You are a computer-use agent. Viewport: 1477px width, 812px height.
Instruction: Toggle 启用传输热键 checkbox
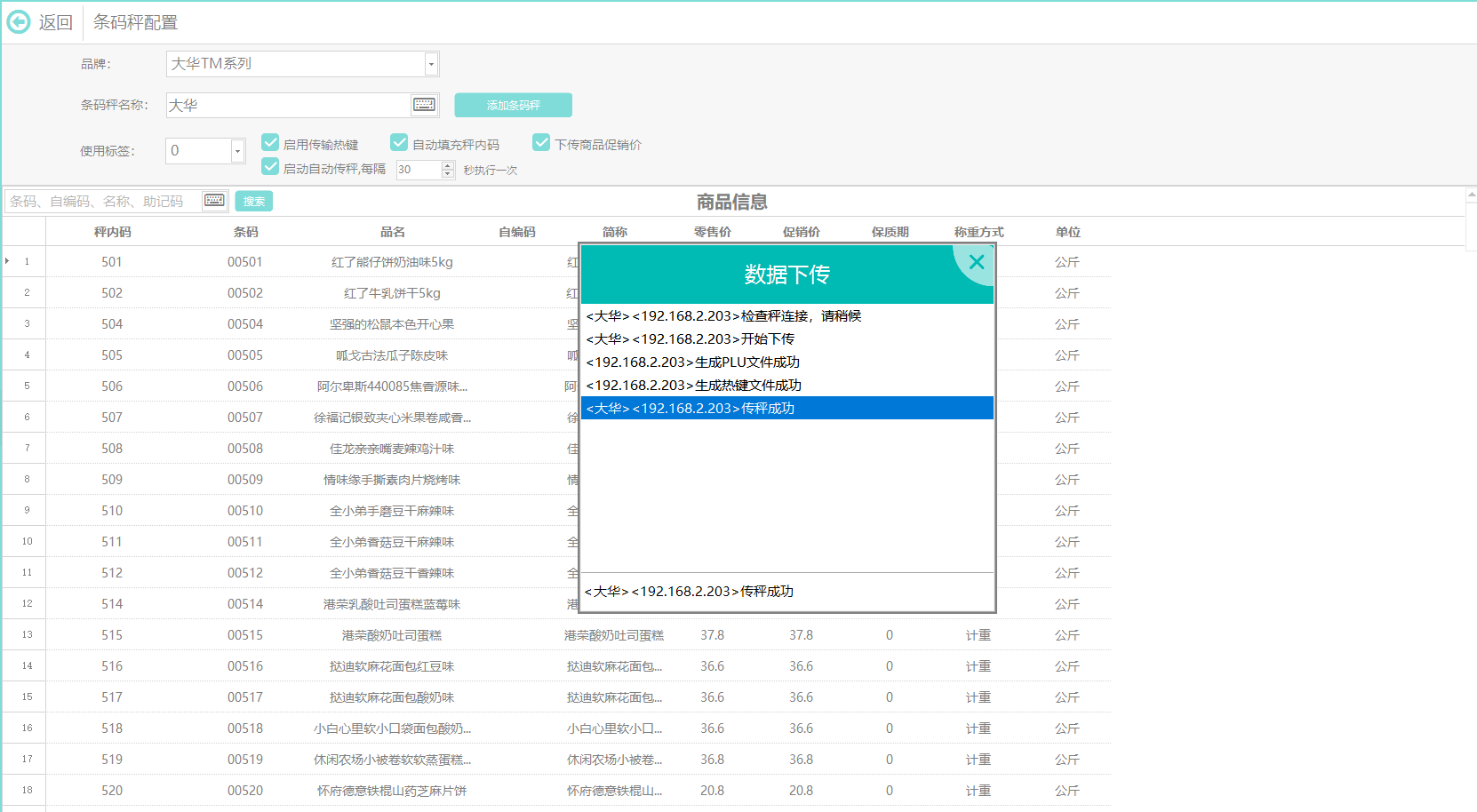tap(270, 142)
